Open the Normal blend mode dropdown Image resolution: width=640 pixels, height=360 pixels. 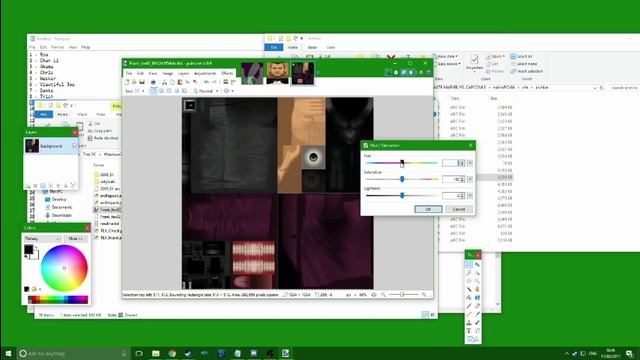(207, 91)
